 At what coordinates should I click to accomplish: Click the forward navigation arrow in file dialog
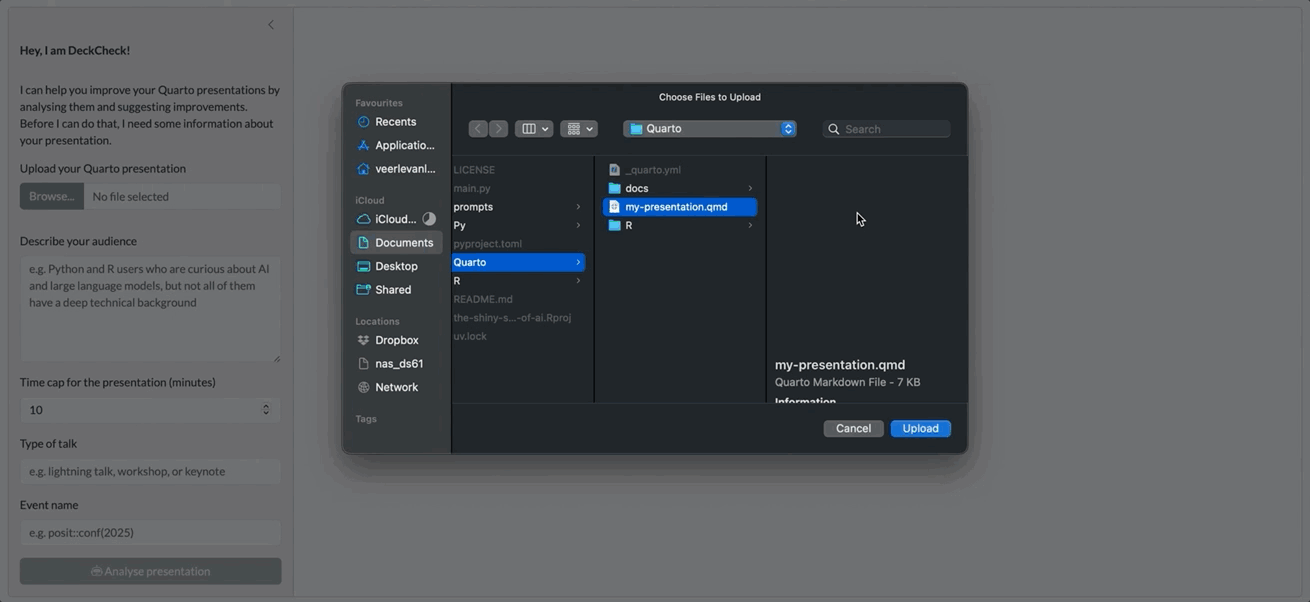[x=498, y=129]
